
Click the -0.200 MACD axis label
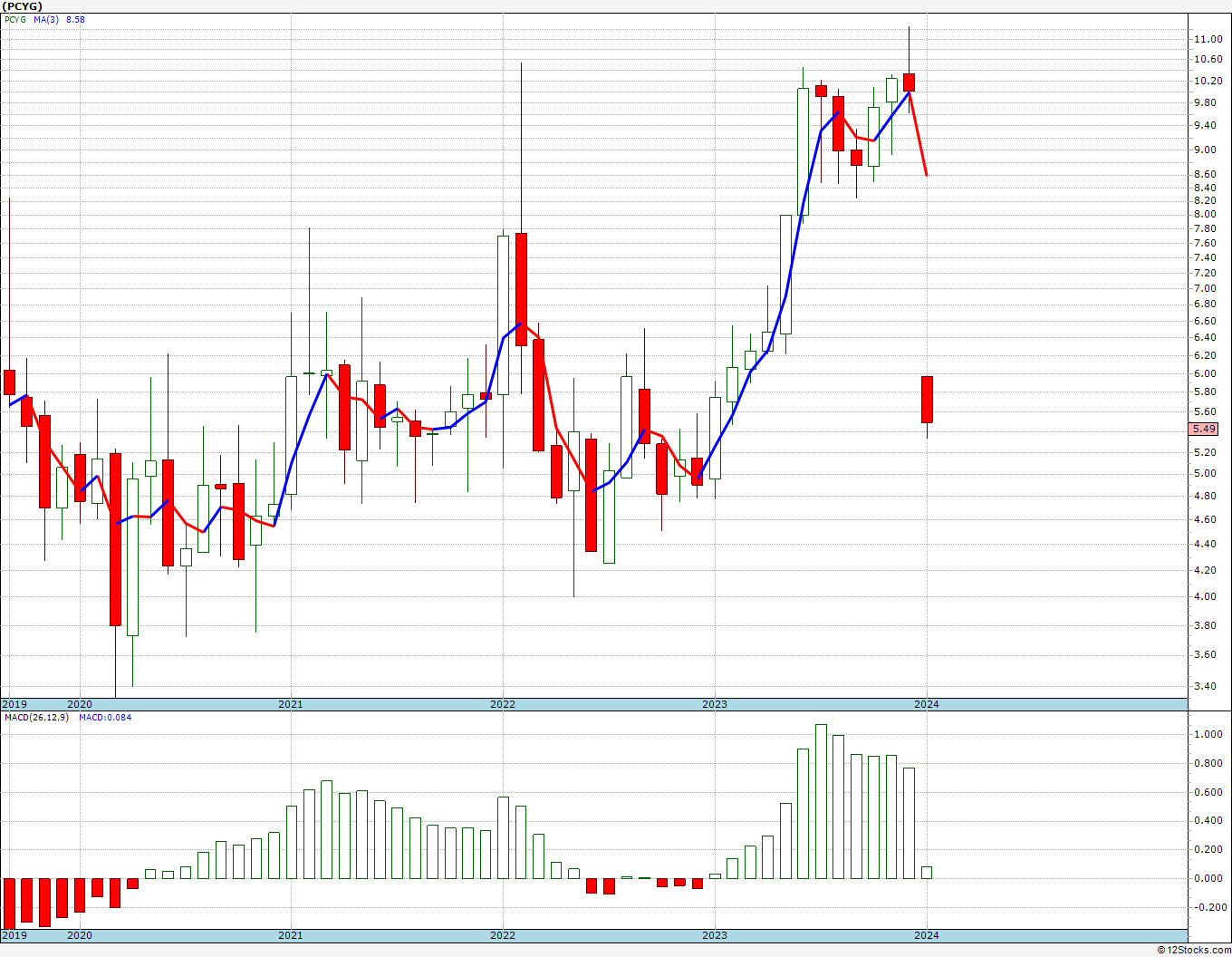point(1208,907)
